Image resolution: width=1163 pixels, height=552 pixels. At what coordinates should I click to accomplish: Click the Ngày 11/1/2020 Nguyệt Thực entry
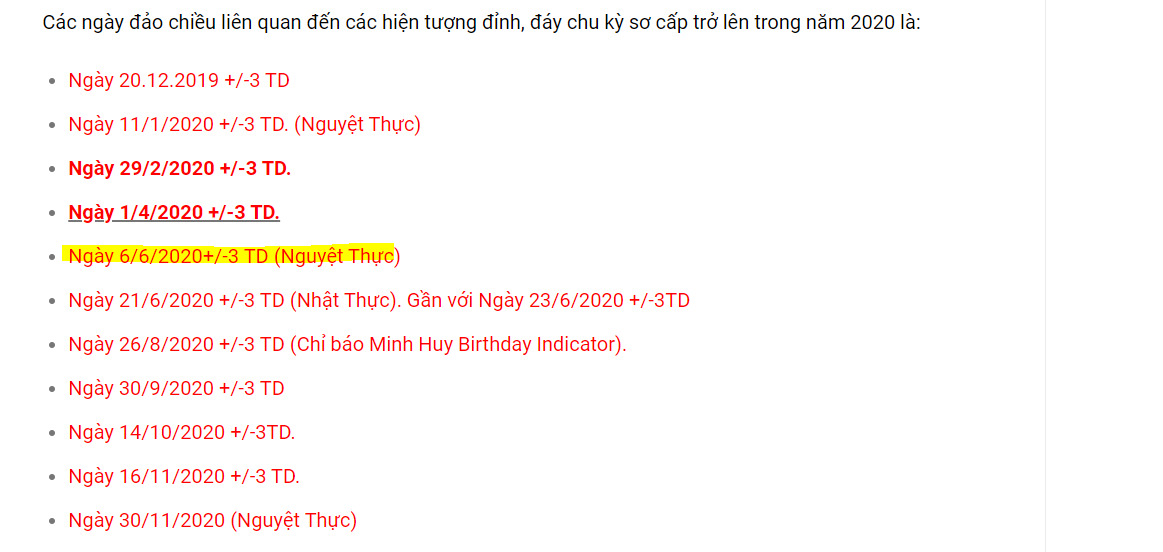245,125
